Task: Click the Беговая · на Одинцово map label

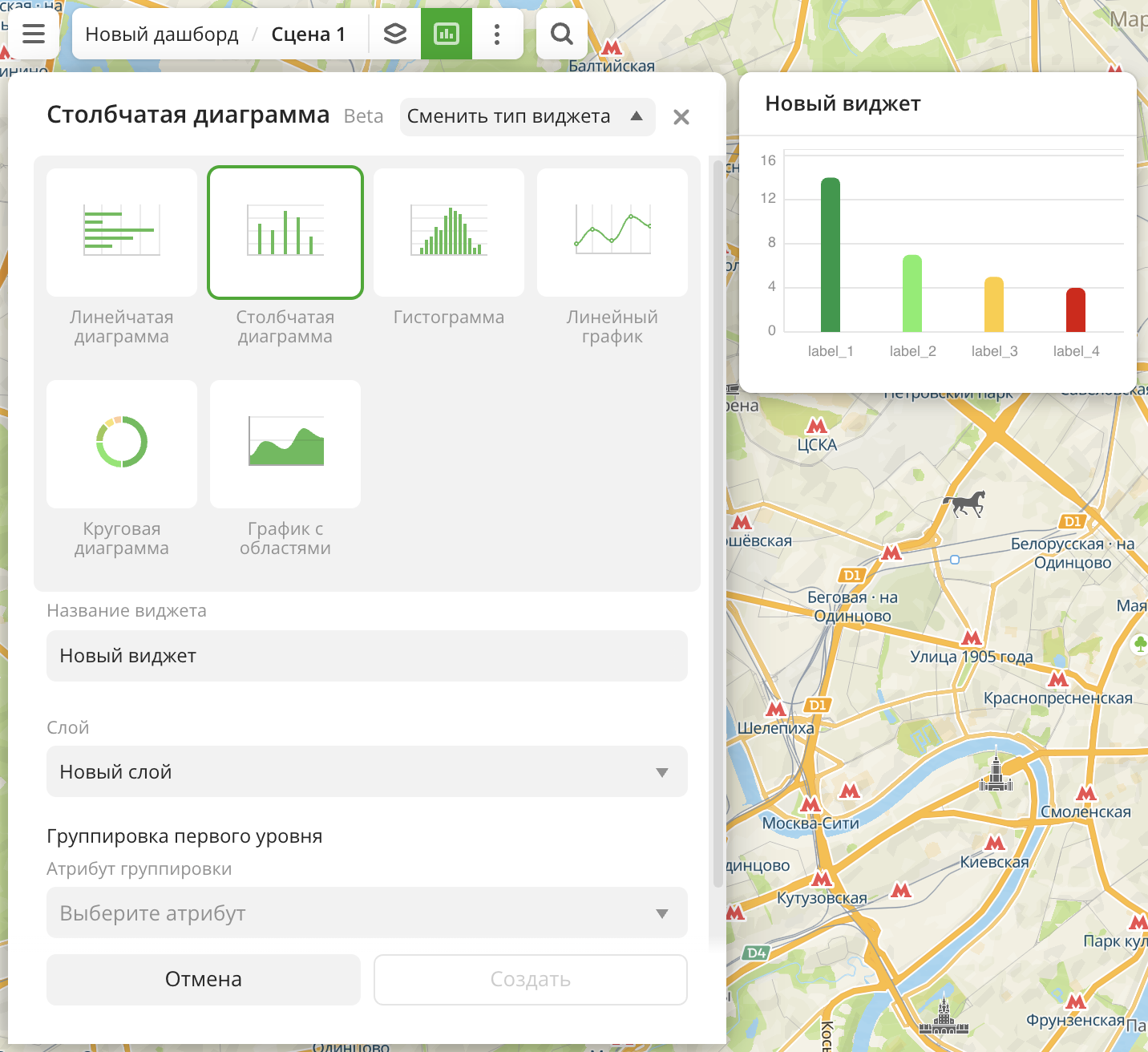Action: 852,607
